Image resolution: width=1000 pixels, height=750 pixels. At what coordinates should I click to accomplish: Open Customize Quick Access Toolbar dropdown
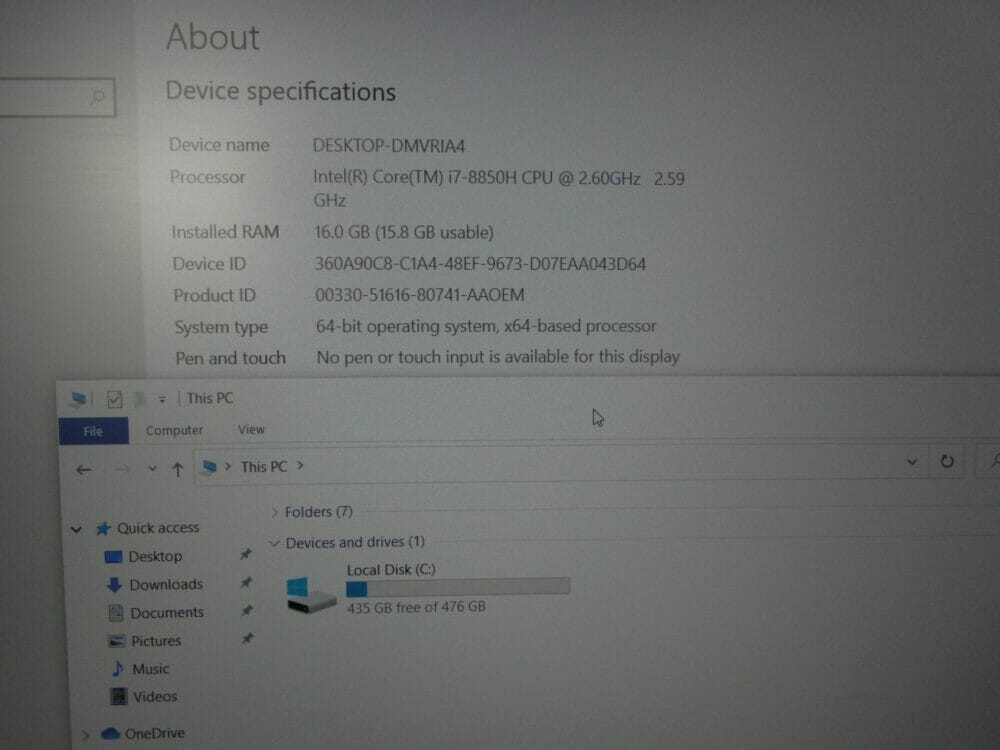(162, 399)
